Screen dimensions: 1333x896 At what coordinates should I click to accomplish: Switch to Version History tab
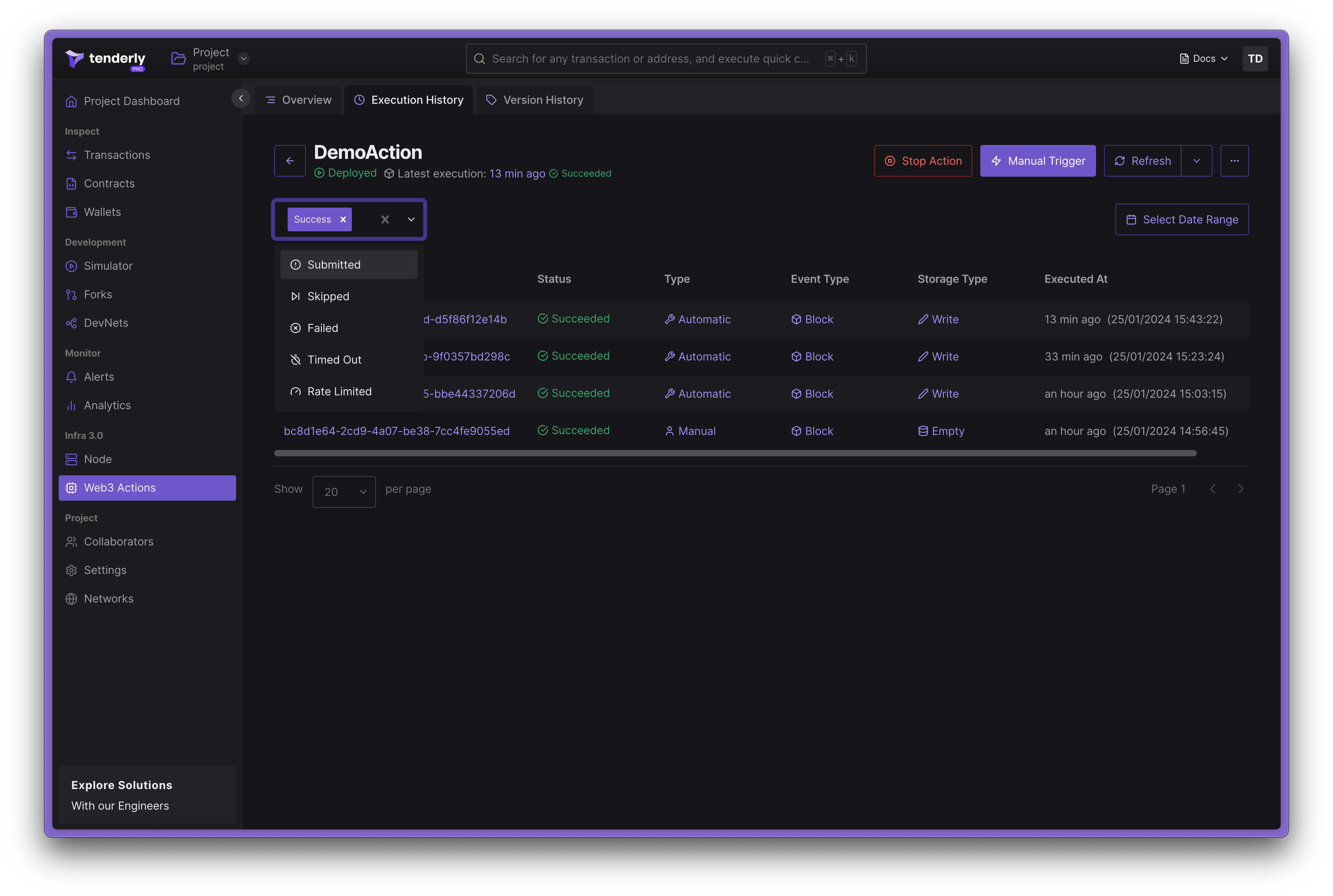point(535,100)
